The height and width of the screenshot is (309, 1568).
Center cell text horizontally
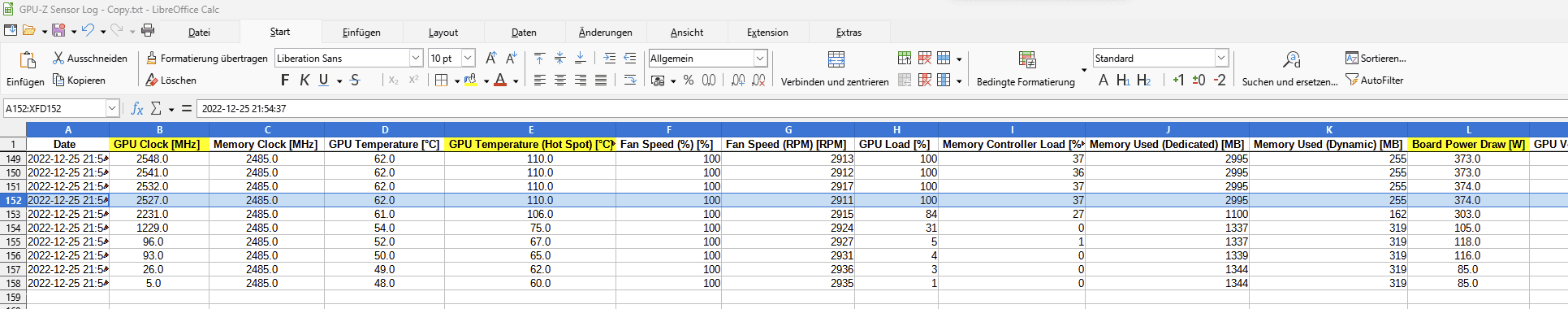(560, 81)
